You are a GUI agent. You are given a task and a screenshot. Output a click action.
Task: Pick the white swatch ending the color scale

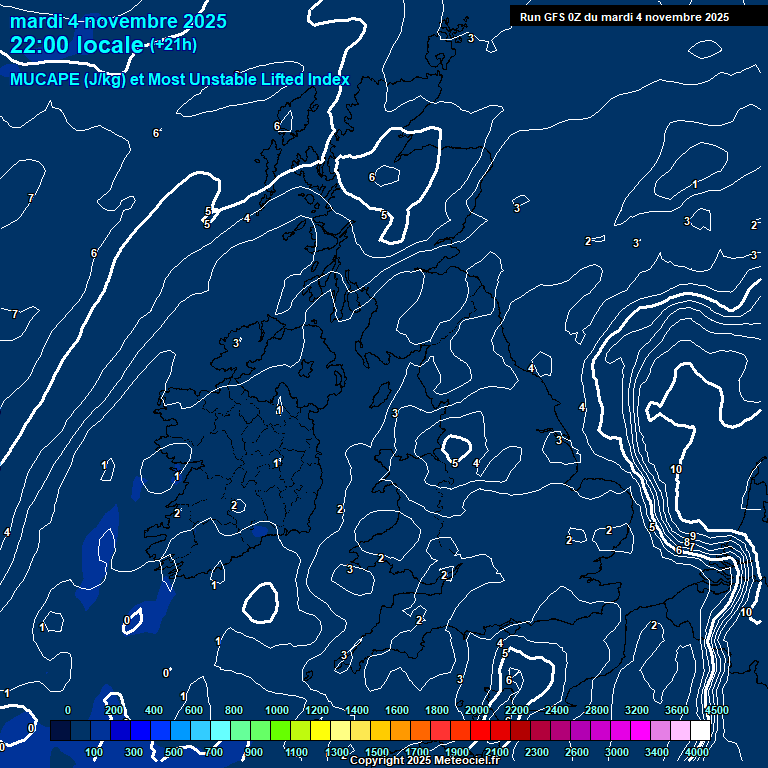tap(700, 731)
